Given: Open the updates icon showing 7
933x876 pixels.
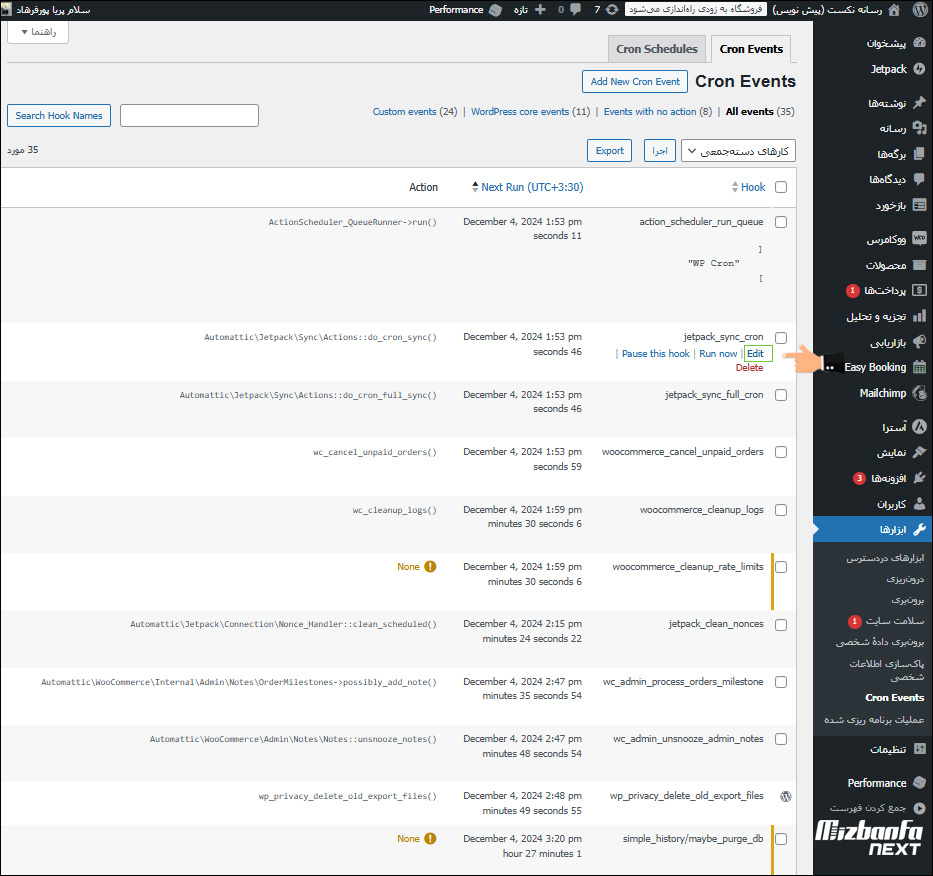Looking at the screenshot, I should click(612, 10).
